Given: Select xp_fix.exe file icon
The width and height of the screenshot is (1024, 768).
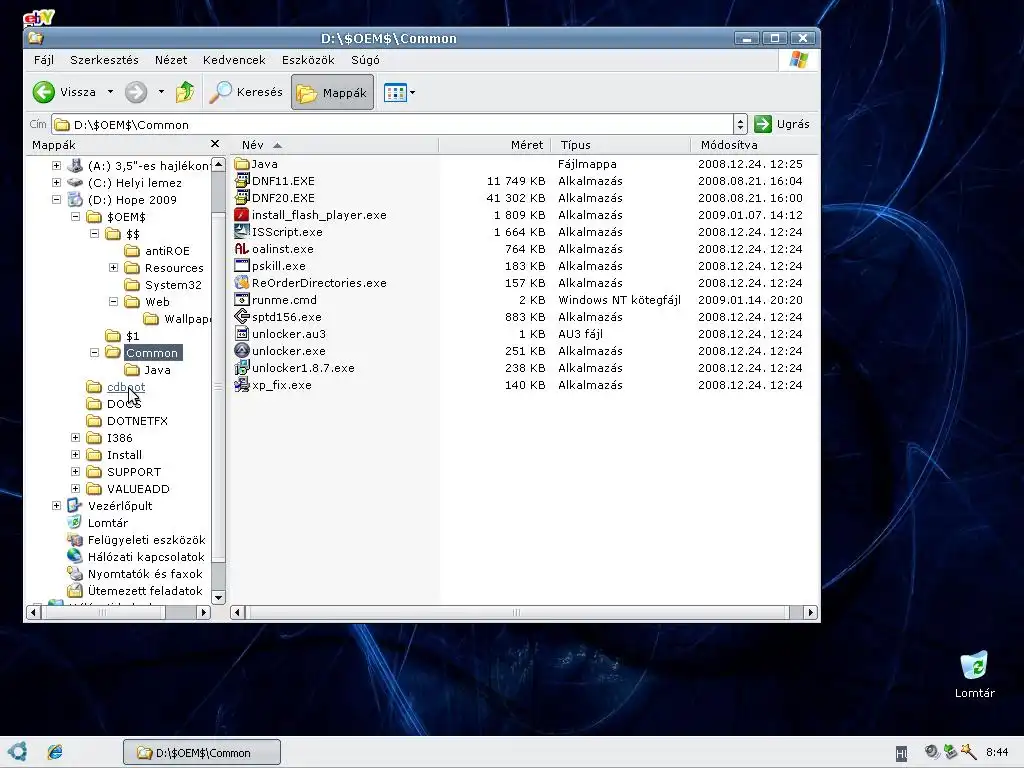Looking at the screenshot, I should (242, 384).
